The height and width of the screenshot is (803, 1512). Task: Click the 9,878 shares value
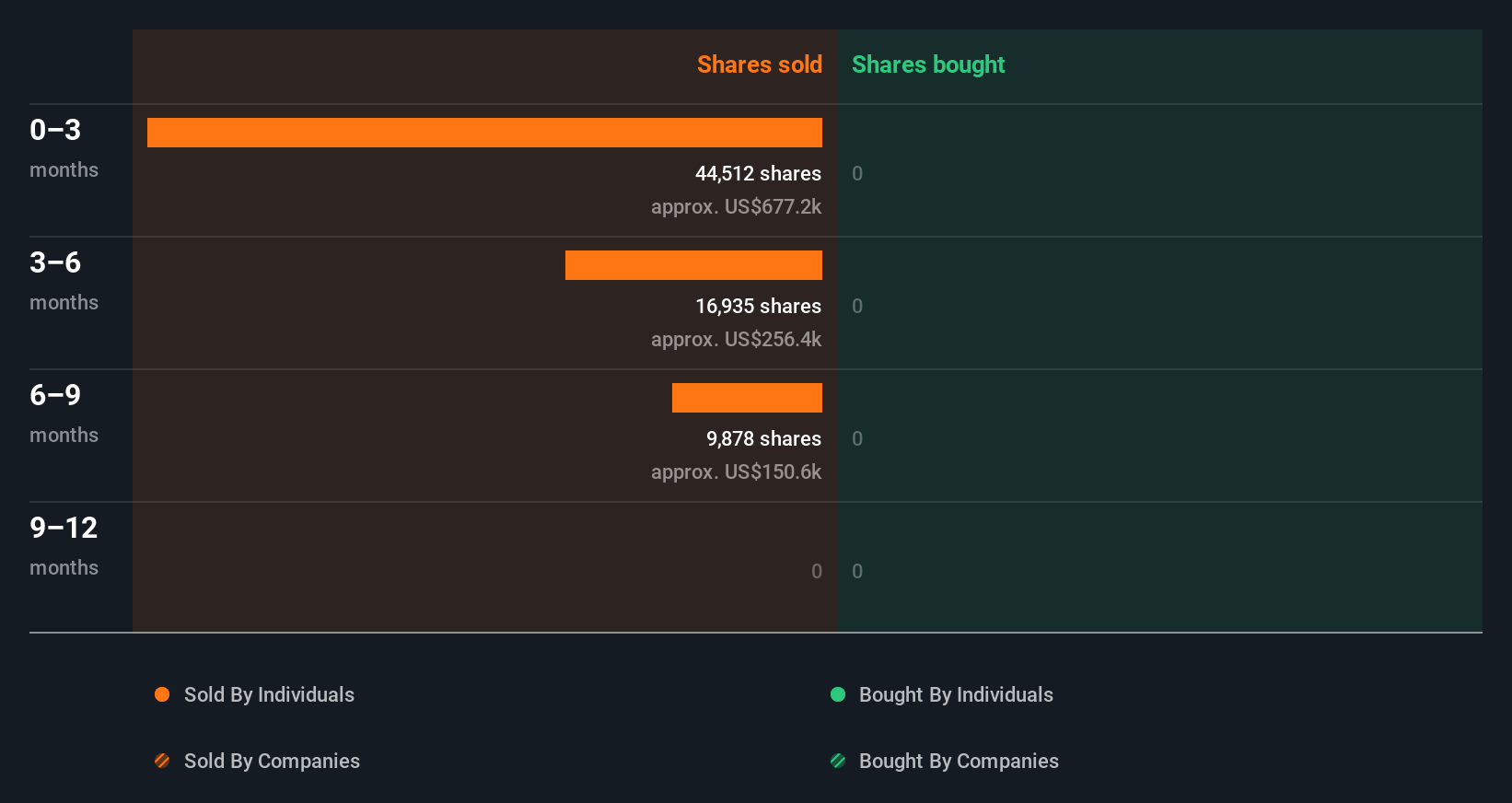pos(763,438)
